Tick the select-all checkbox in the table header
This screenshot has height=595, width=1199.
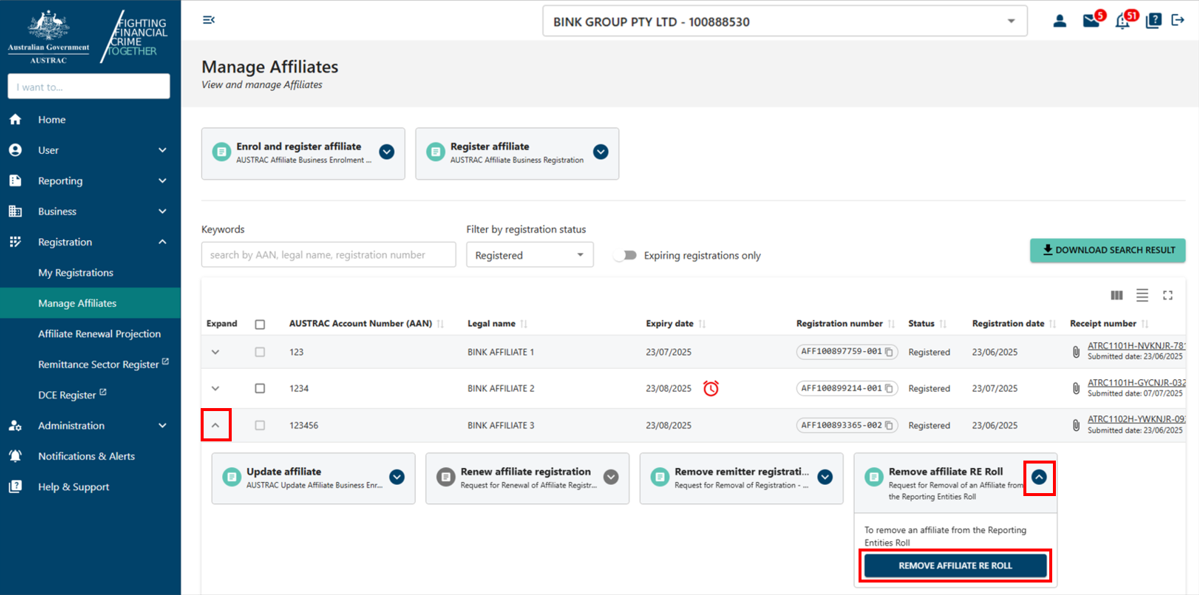click(259, 323)
